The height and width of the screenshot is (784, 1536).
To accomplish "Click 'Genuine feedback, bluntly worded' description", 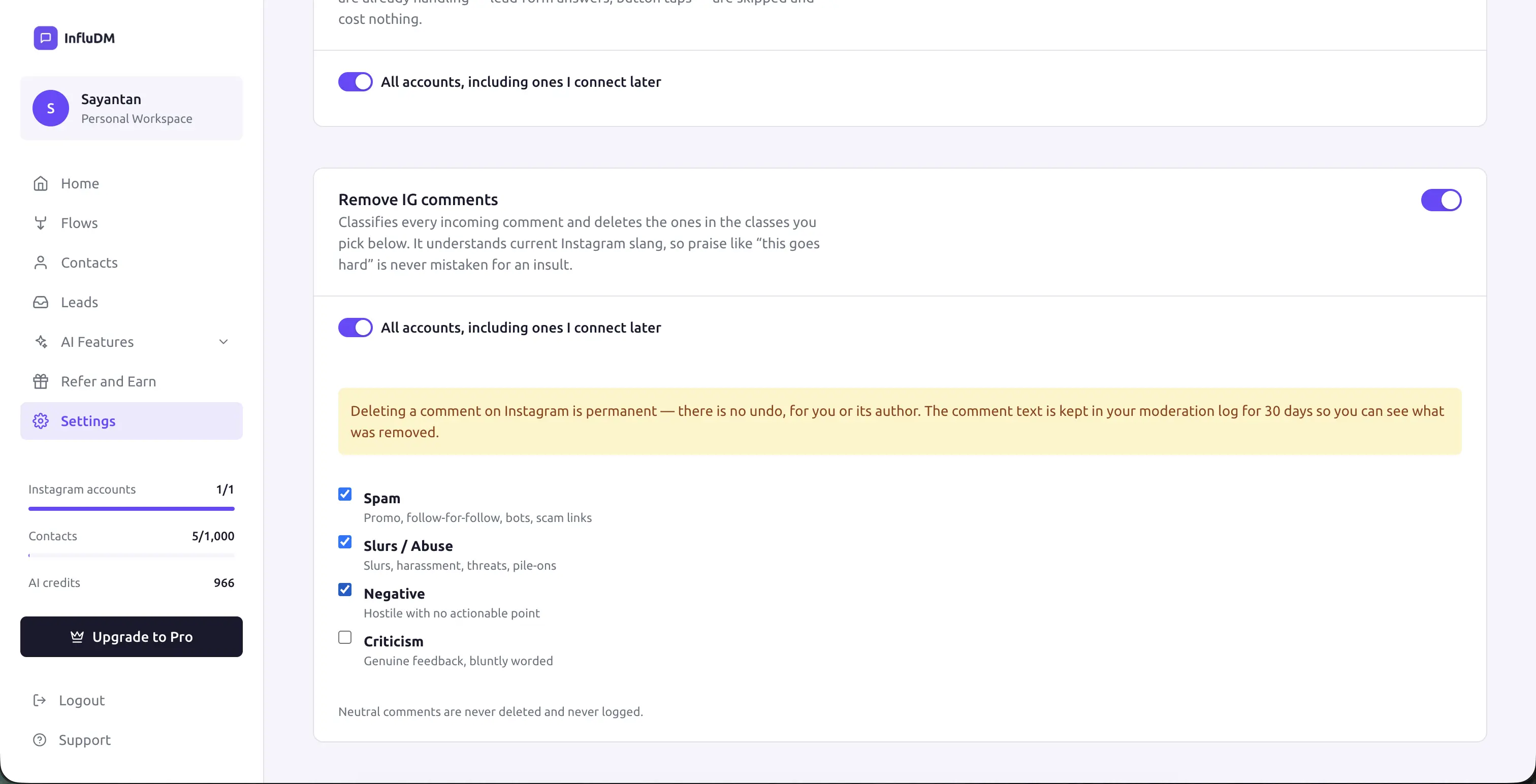I will [458, 661].
